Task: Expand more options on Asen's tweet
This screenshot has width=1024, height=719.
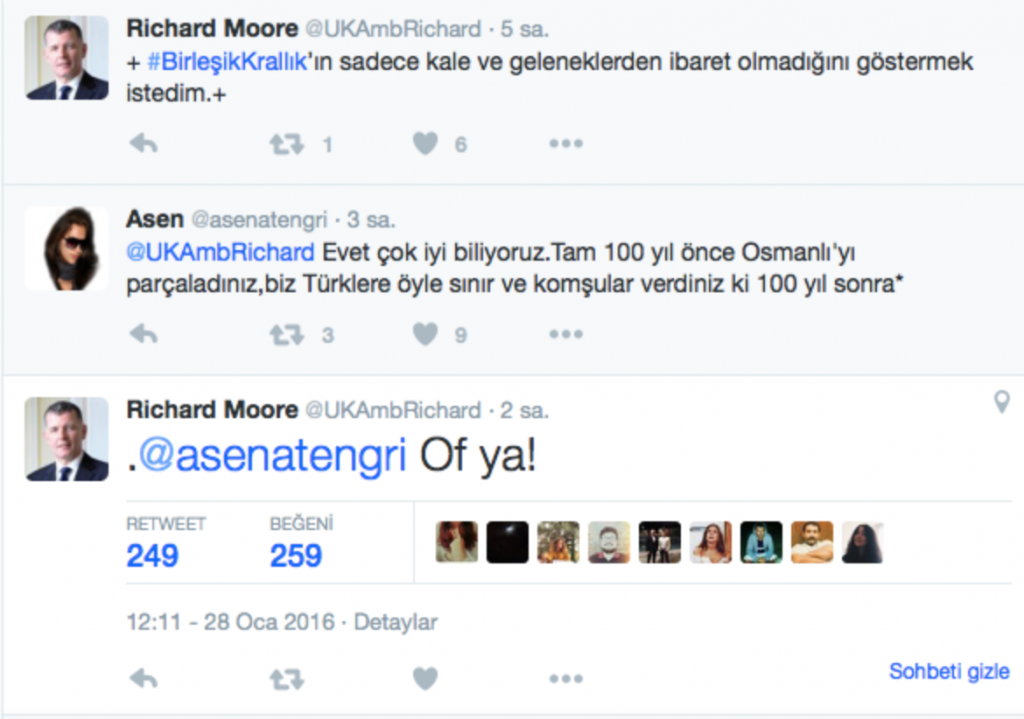Action: click(x=565, y=334)
